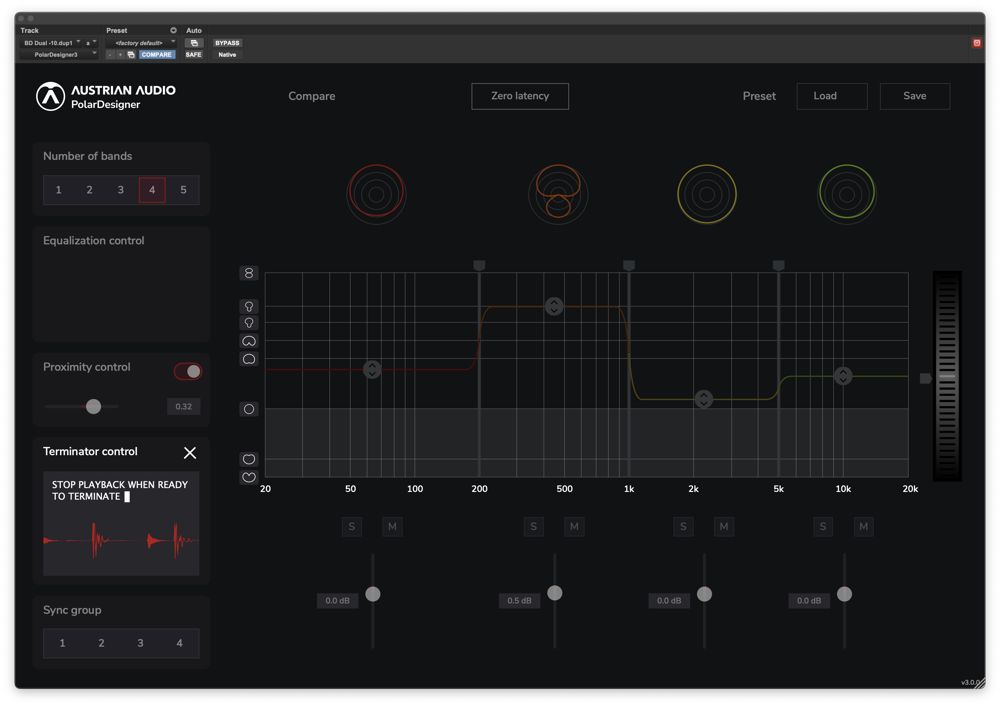1000x706 pixels.
Task: Open the BD Dual track dropdown
Action: (52, 43)
